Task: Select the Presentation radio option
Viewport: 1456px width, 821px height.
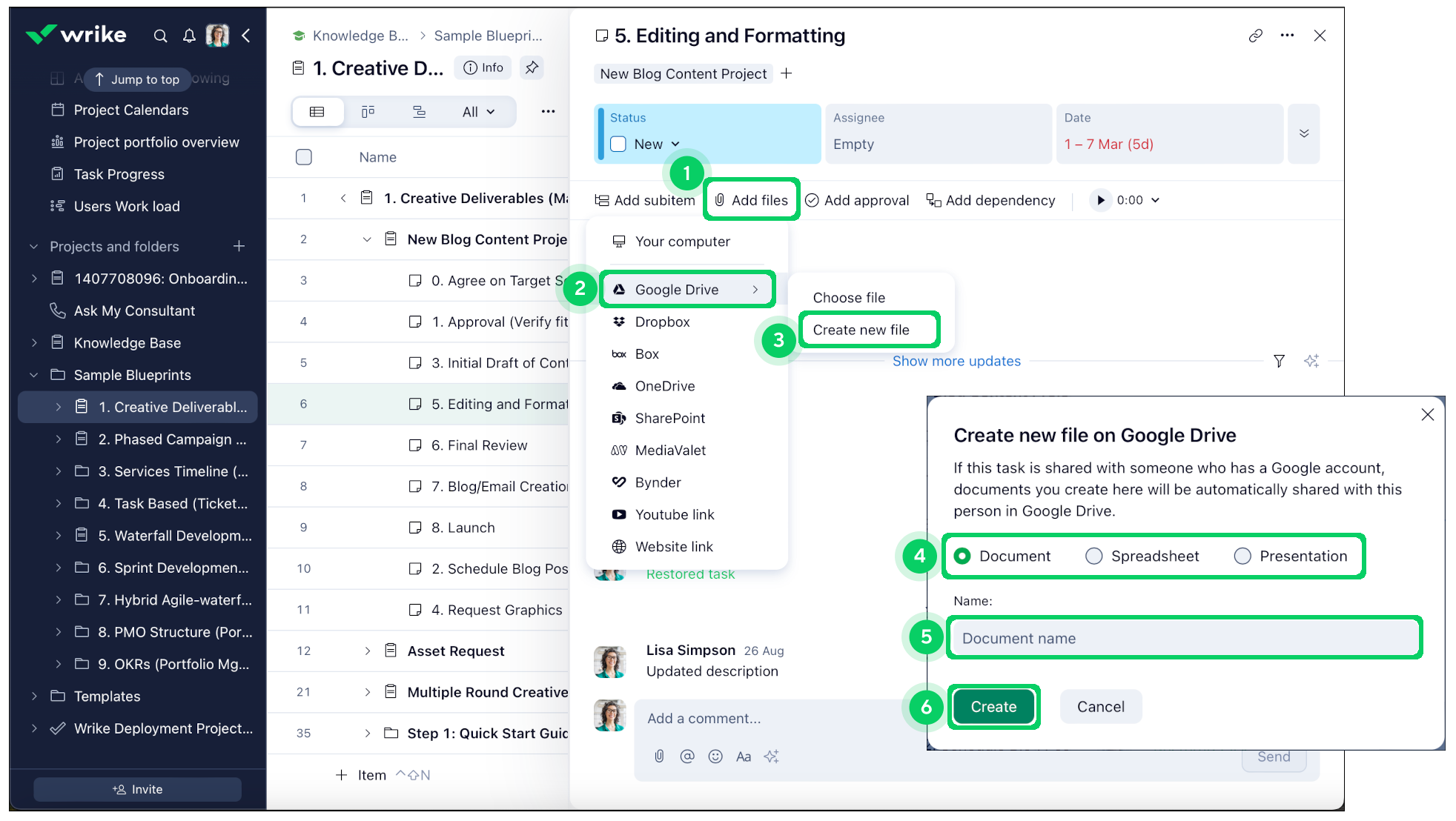Action: [x=1242, y=556]
